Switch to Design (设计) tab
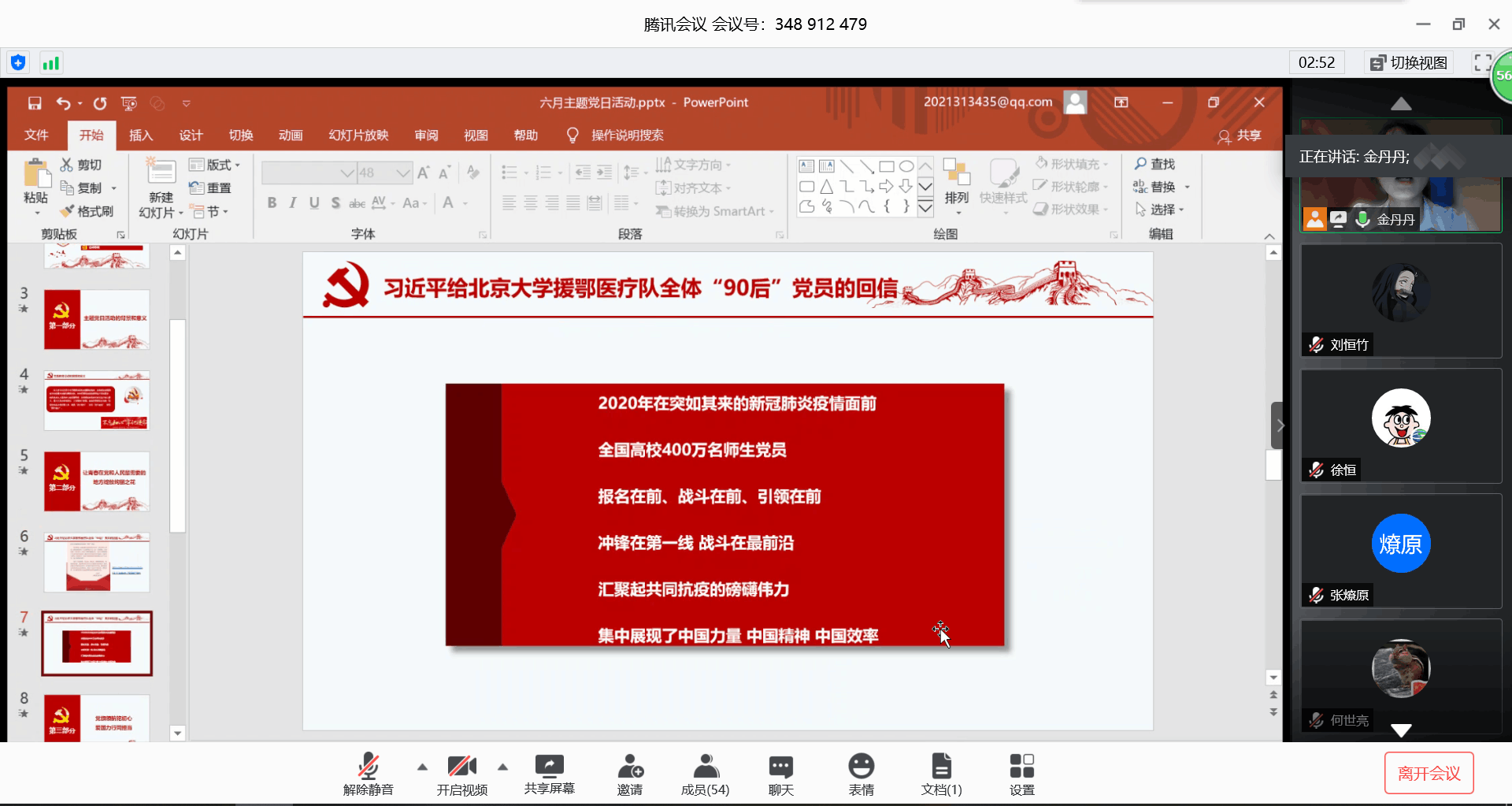The height and width of the screenshot is (806, 1512). [x=191, y=135]
